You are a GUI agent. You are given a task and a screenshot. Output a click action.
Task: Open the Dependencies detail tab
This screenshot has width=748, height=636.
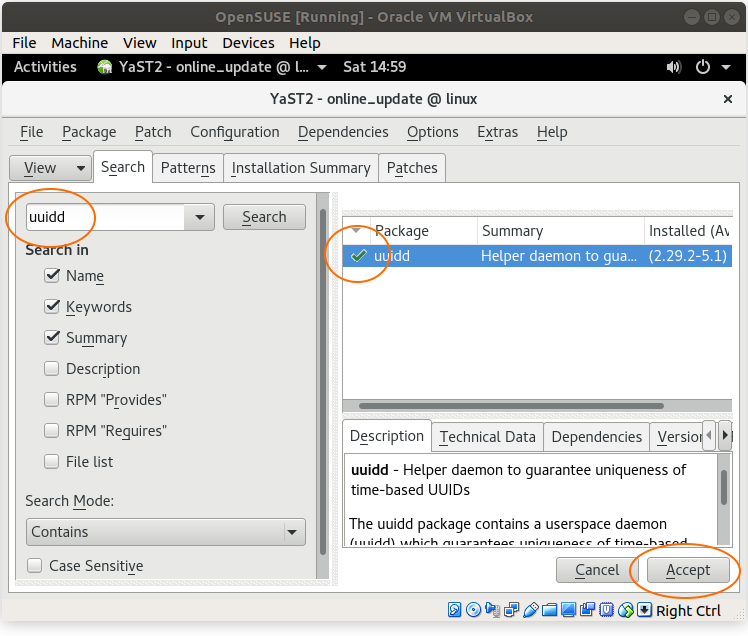tap(596, 437)
